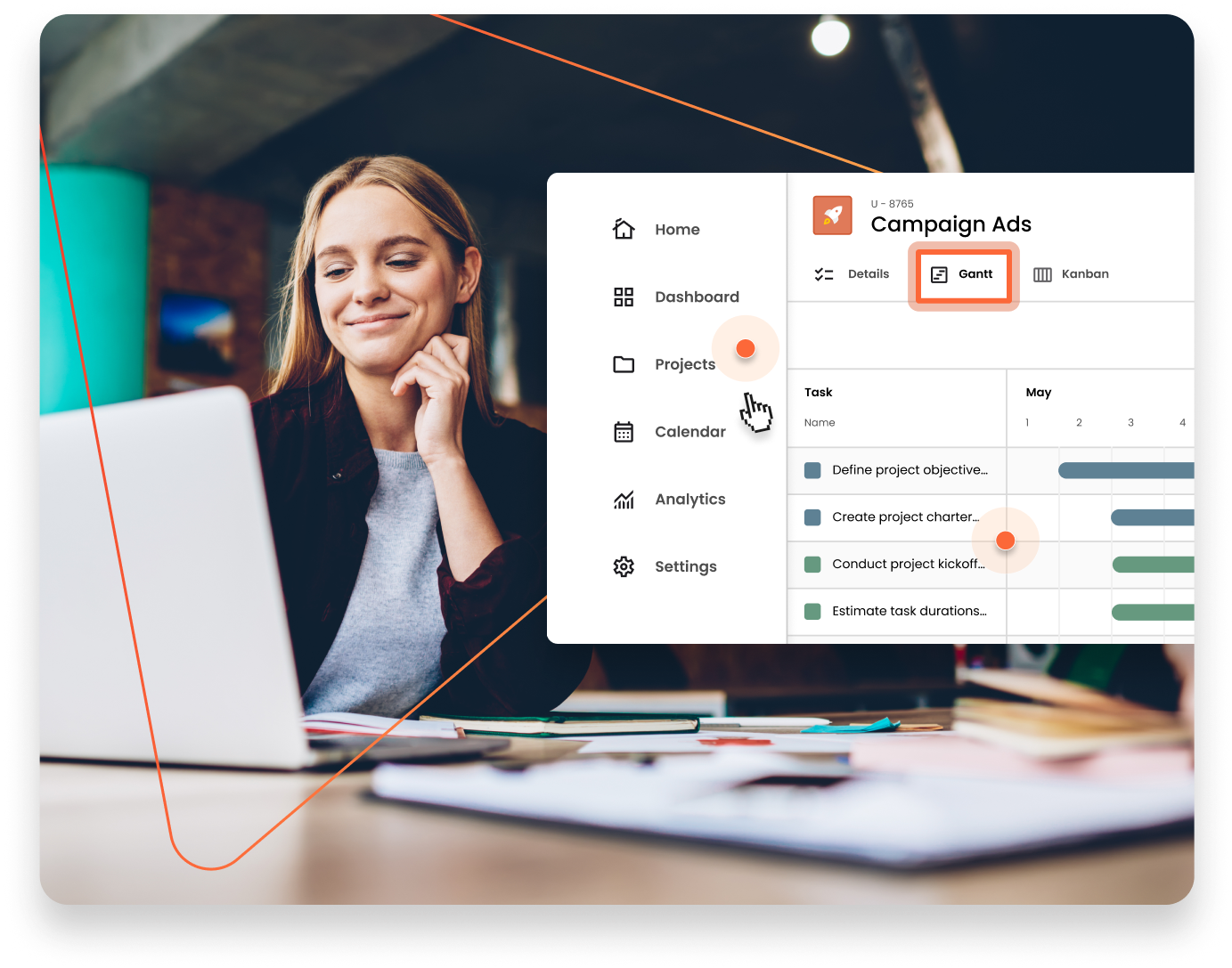This screenshot has width=1232, height=968.
Task: Open the Settings gear icon
Action: coord(624,566)
